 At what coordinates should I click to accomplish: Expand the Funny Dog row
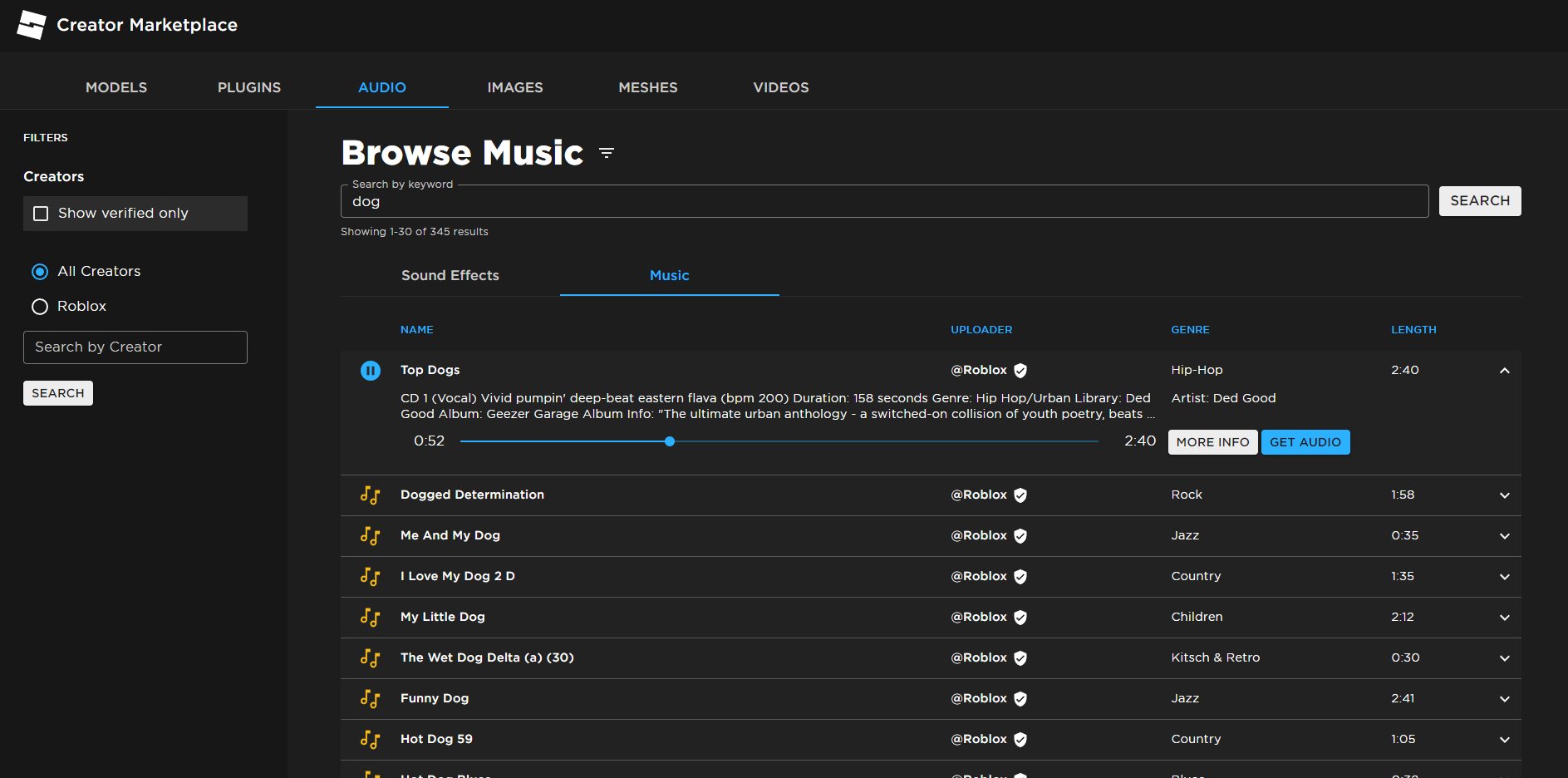pyautogui.click(x=1504, y=699)
